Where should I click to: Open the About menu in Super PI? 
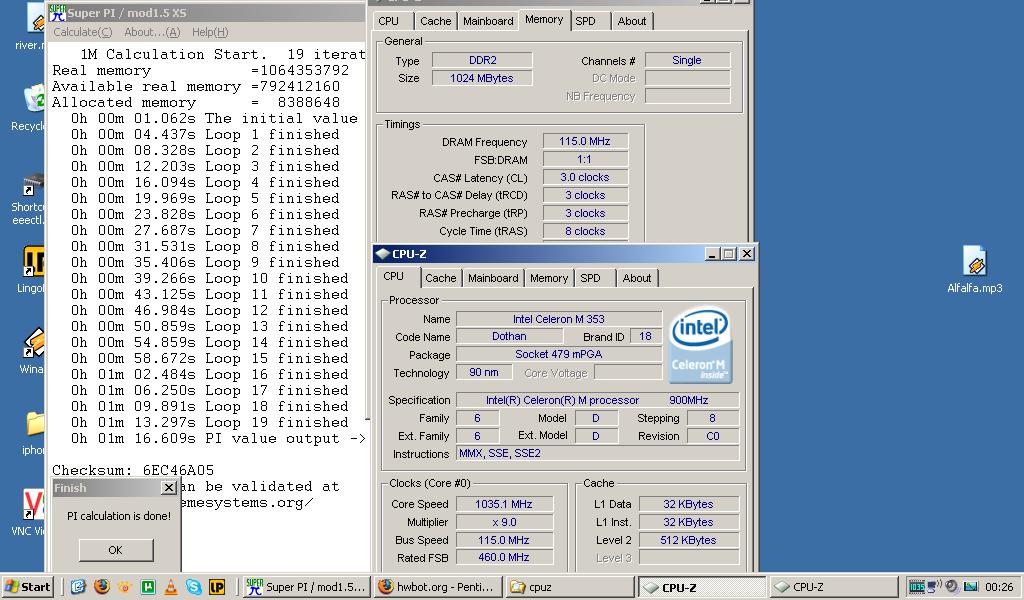pyautogui.click(x=152, y=32)
